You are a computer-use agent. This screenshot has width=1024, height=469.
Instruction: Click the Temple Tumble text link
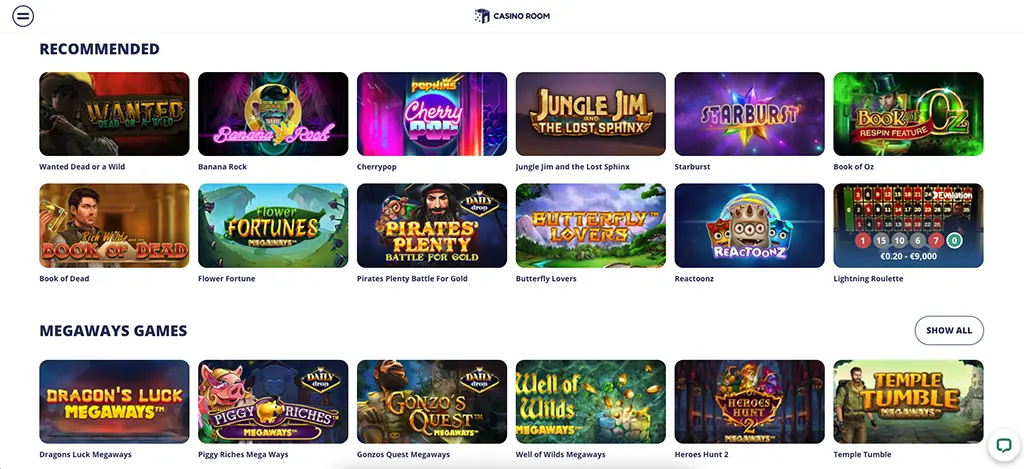(x=862, y=455)
